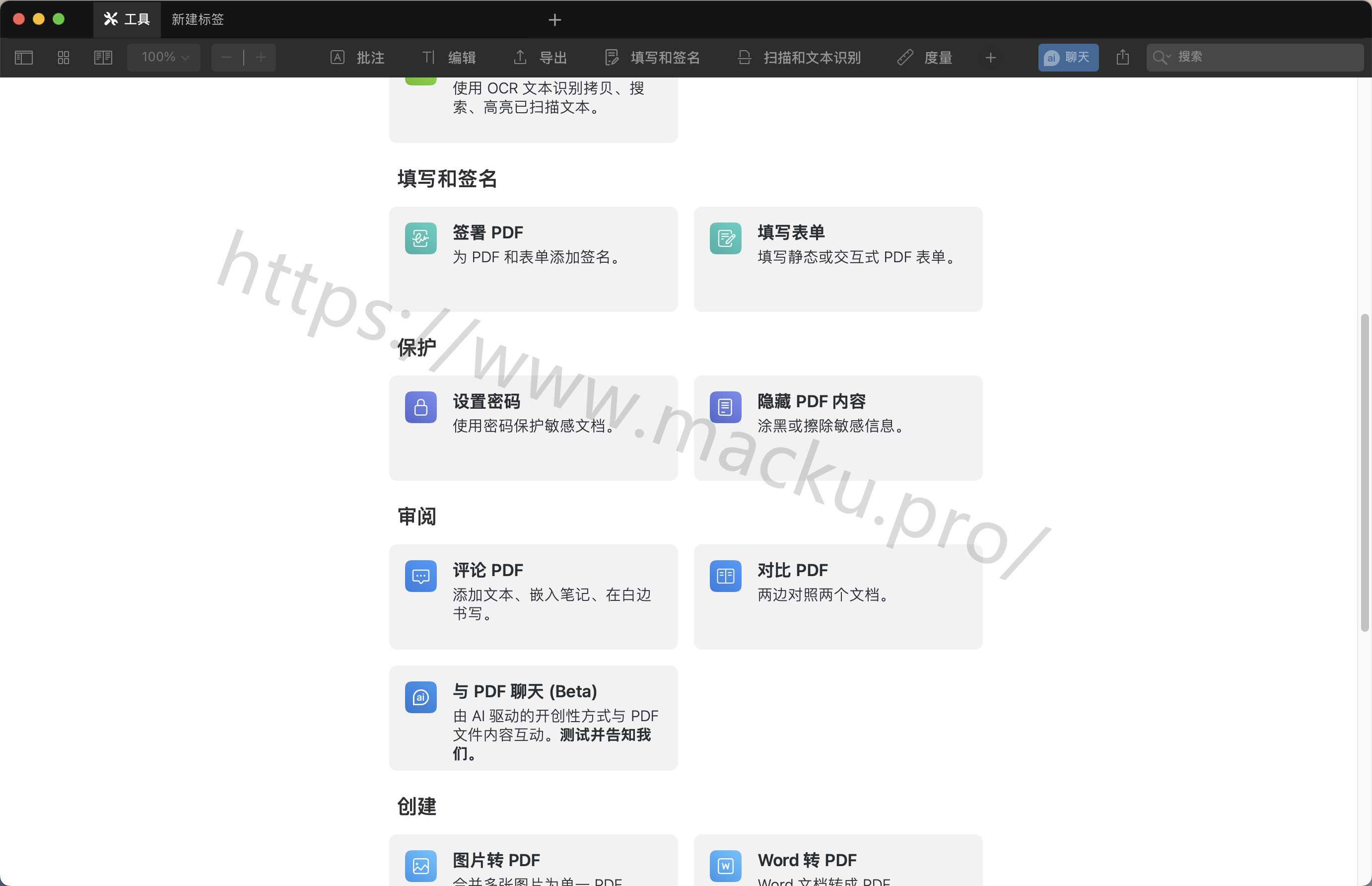This screenshot has width=1372, height=886.
Task: Minimize the window with yellow button
Action: coord(39,19)
